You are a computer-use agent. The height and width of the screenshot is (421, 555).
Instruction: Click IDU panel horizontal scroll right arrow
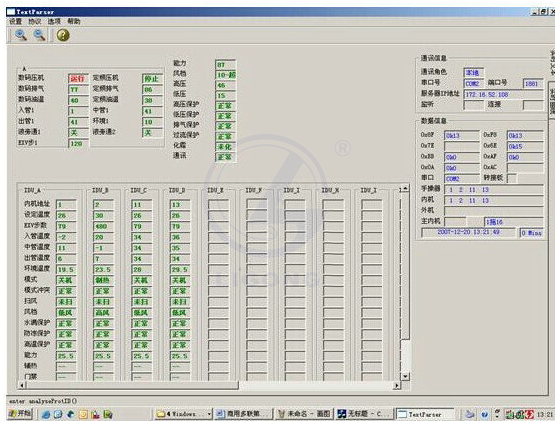click(397, 385)
